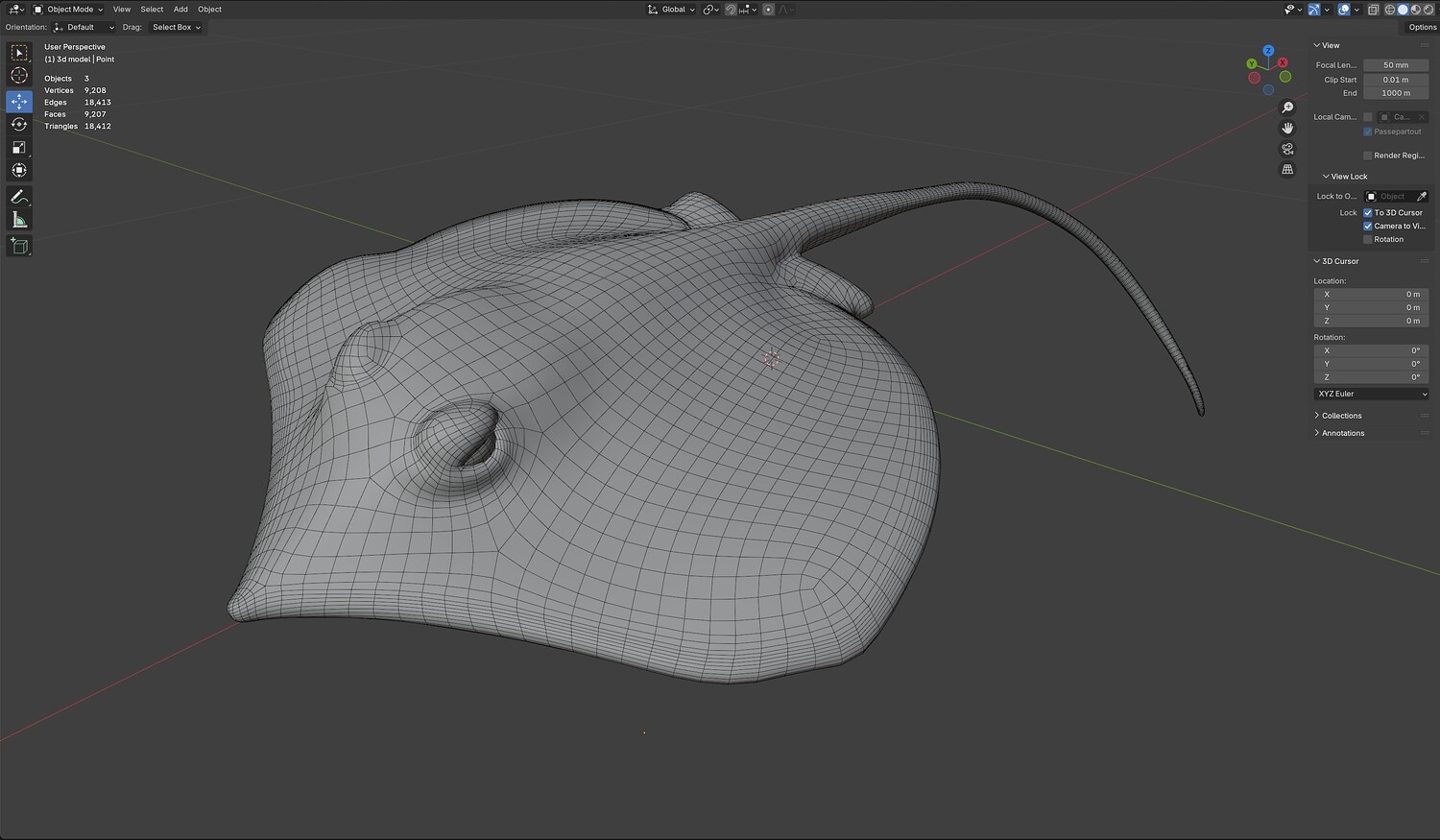Toggle the camera view icon
This screenshot has height=840, width=1440.
pos(1287,149)
